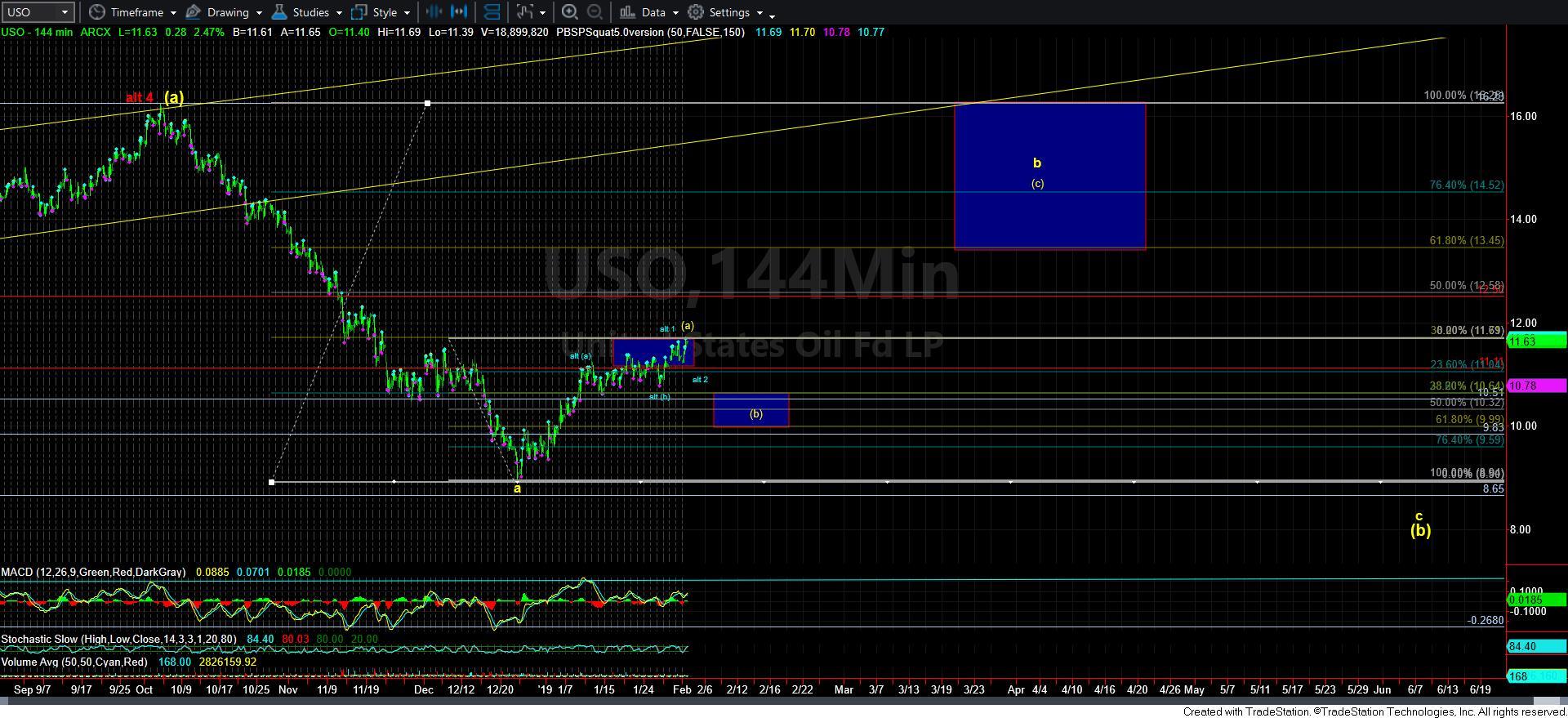The width and height of the screenshot is (1568, 718).
Task: Open the Drawing menu label
Action: click(228, 12)
